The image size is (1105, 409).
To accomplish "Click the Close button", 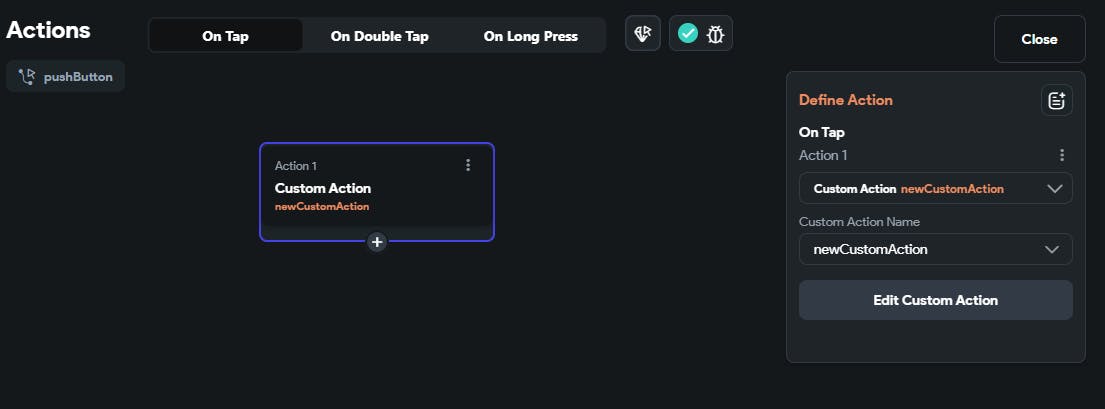I will coord(1039,39).
